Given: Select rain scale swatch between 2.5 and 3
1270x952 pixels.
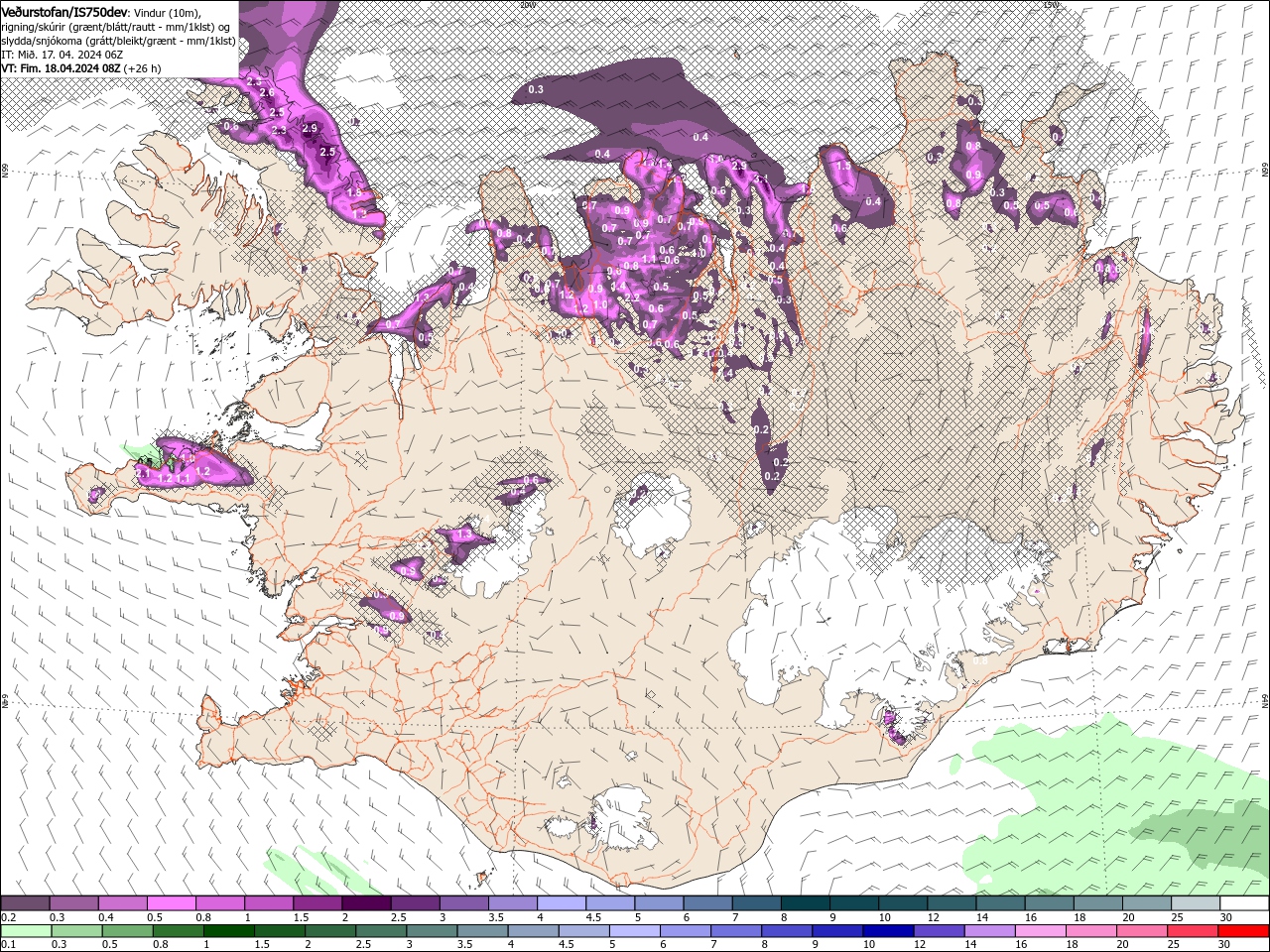Looking at the screenshot, I should click(x=381, y=930).
